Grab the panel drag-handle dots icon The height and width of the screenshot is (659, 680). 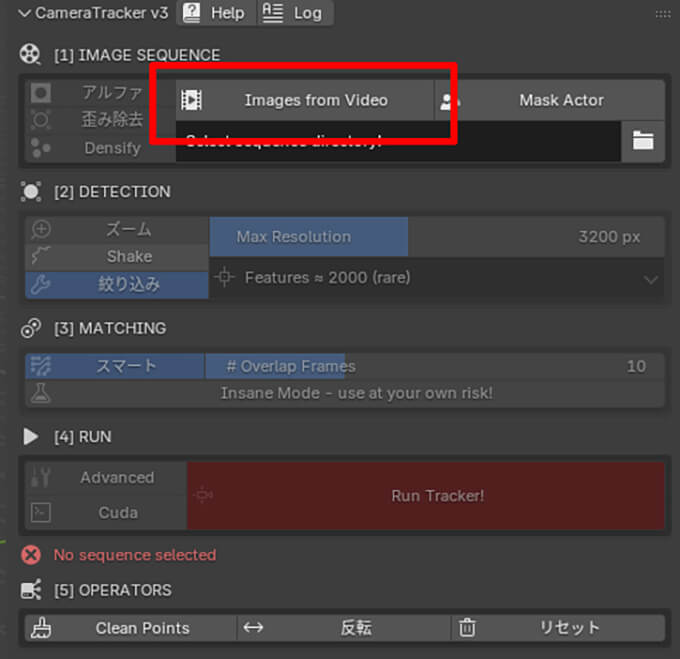pos(663,14)
